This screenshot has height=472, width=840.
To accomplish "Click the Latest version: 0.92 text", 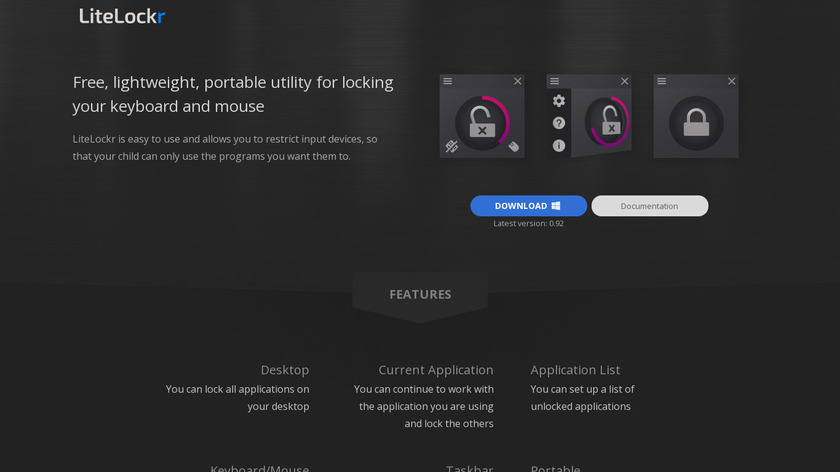I will point(528,223).
